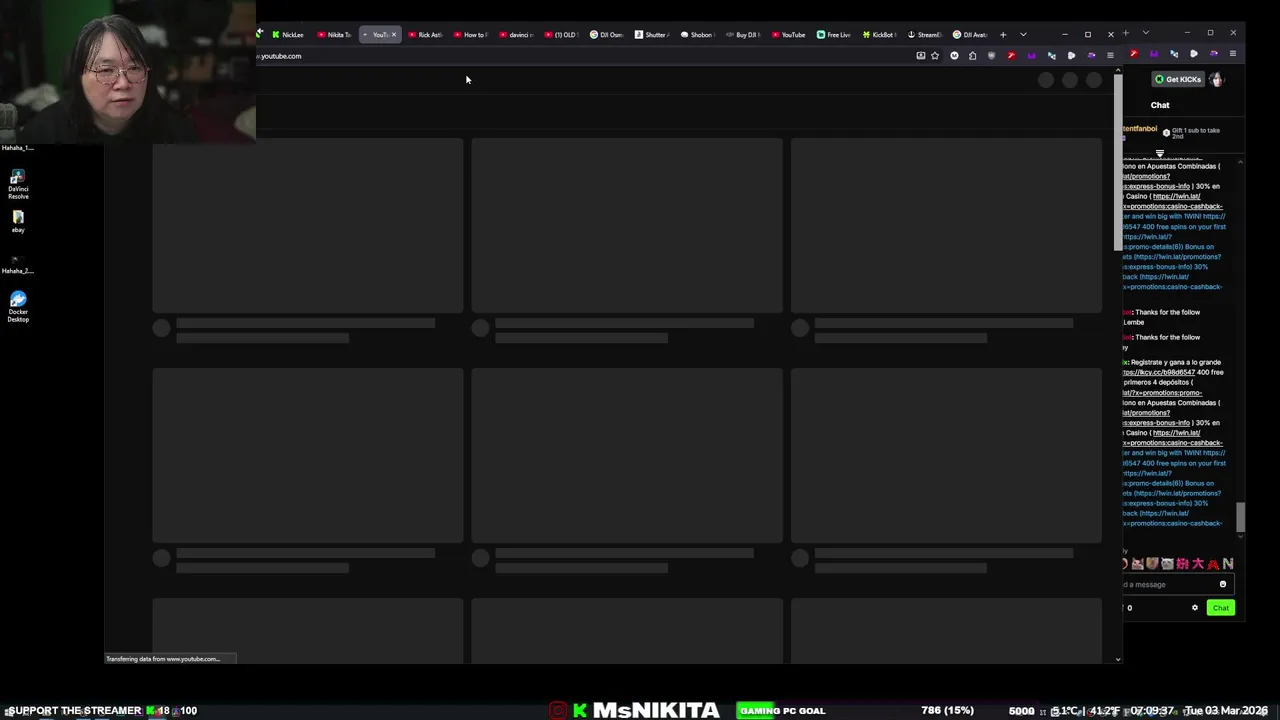Send message with green Chat button
Image resolution: width=1280 pixels, height=720 pixels.
(x=1221, y=608)
